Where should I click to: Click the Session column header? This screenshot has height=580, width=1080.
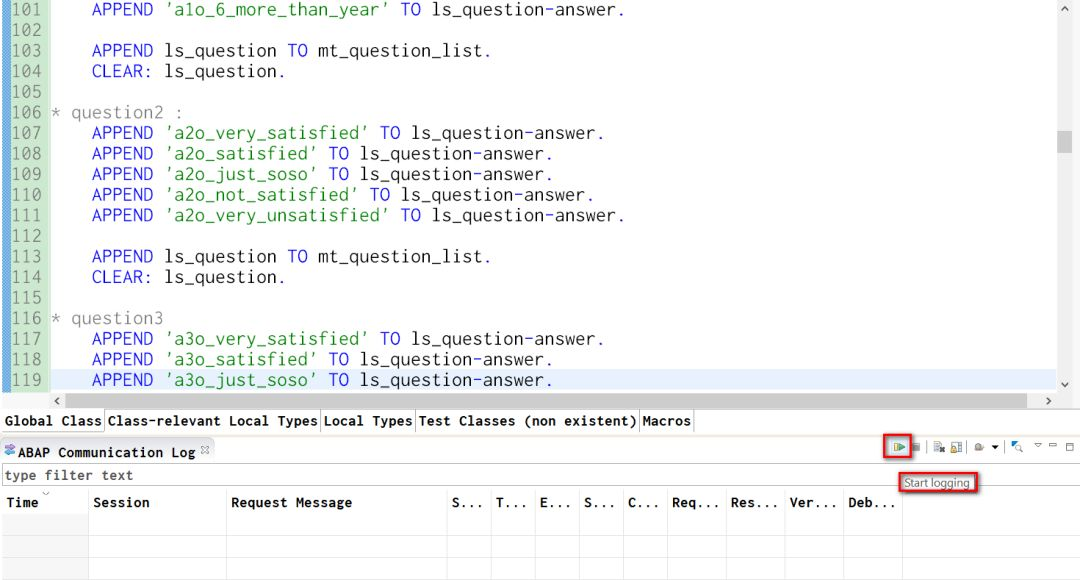point(157,502)
